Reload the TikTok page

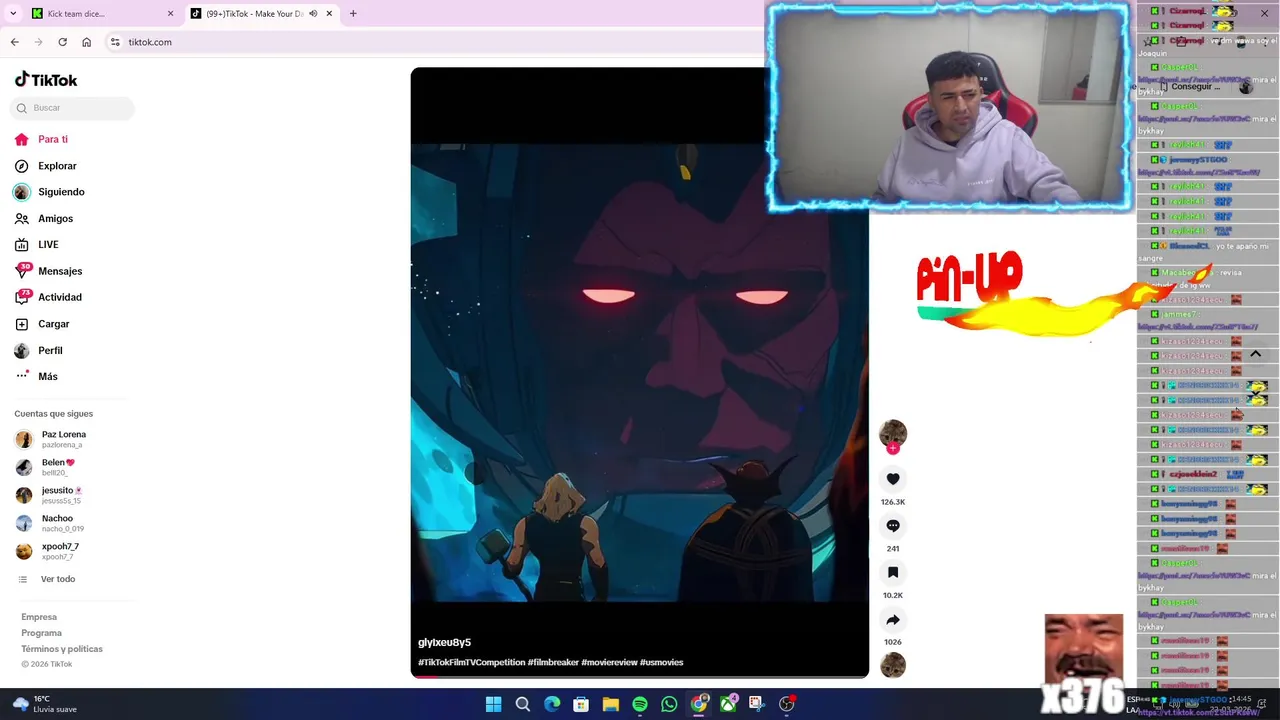(63, 42)
